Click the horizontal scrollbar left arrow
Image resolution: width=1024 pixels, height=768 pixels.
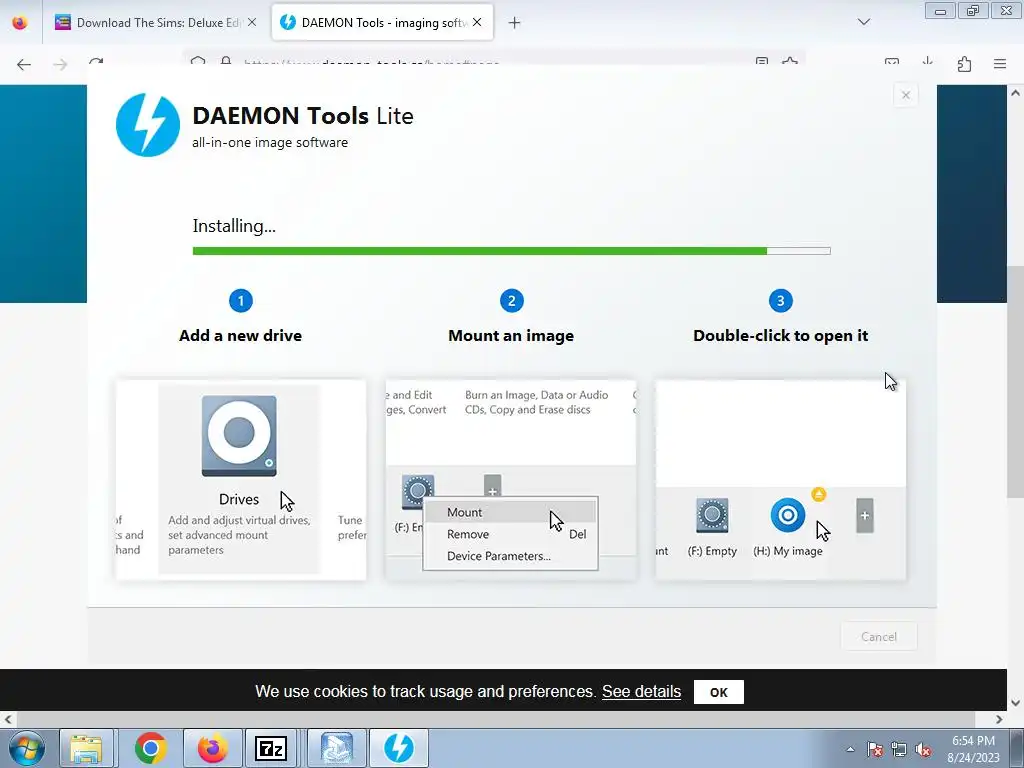point(8,719)
